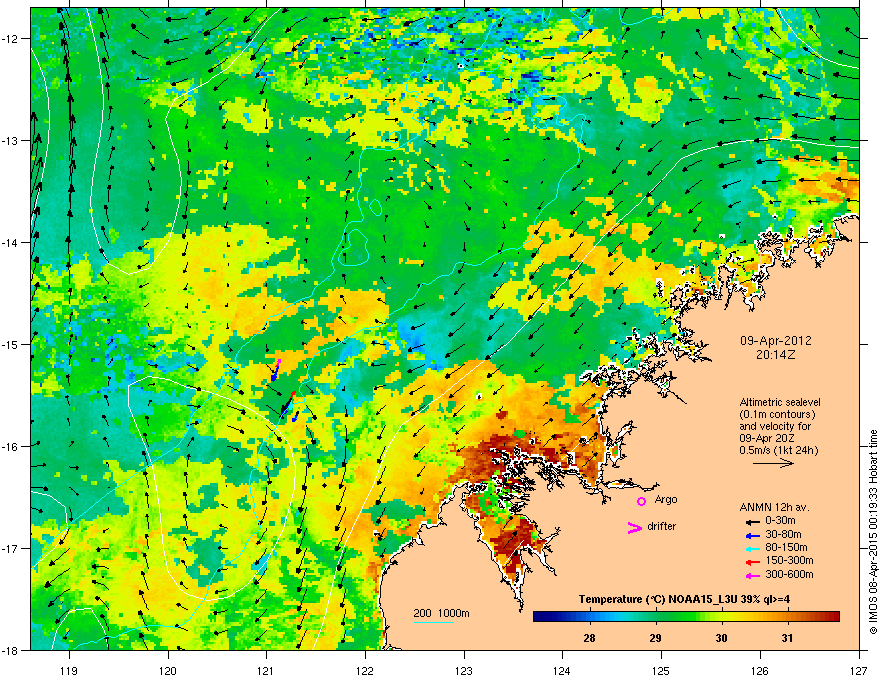Click longitude axis label 121
The width and height of the screenshot is (880, 680).
click(266, 670)
